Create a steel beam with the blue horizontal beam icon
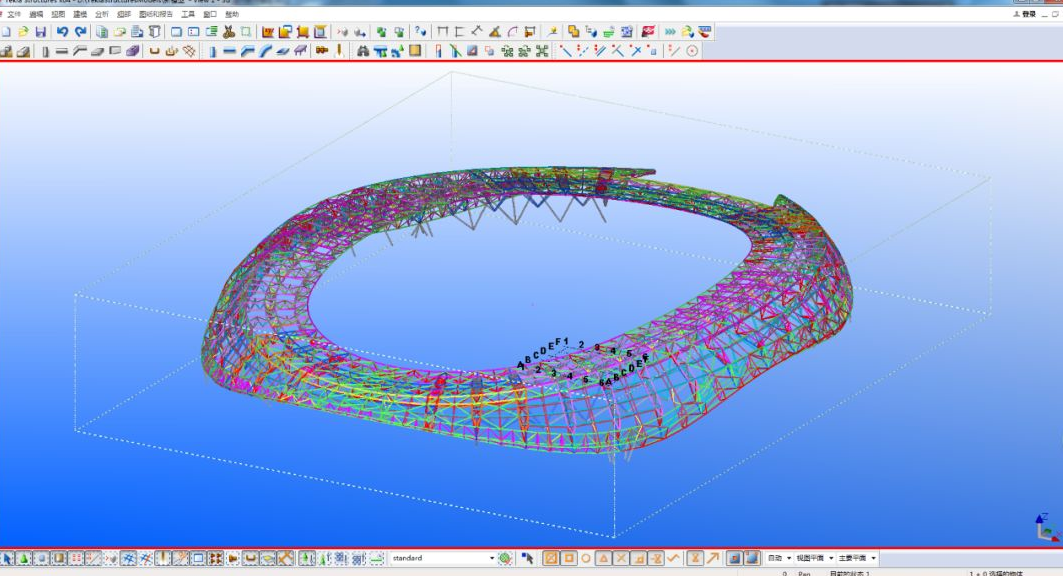The image size is (1063, 576). (x=229, y=51)
